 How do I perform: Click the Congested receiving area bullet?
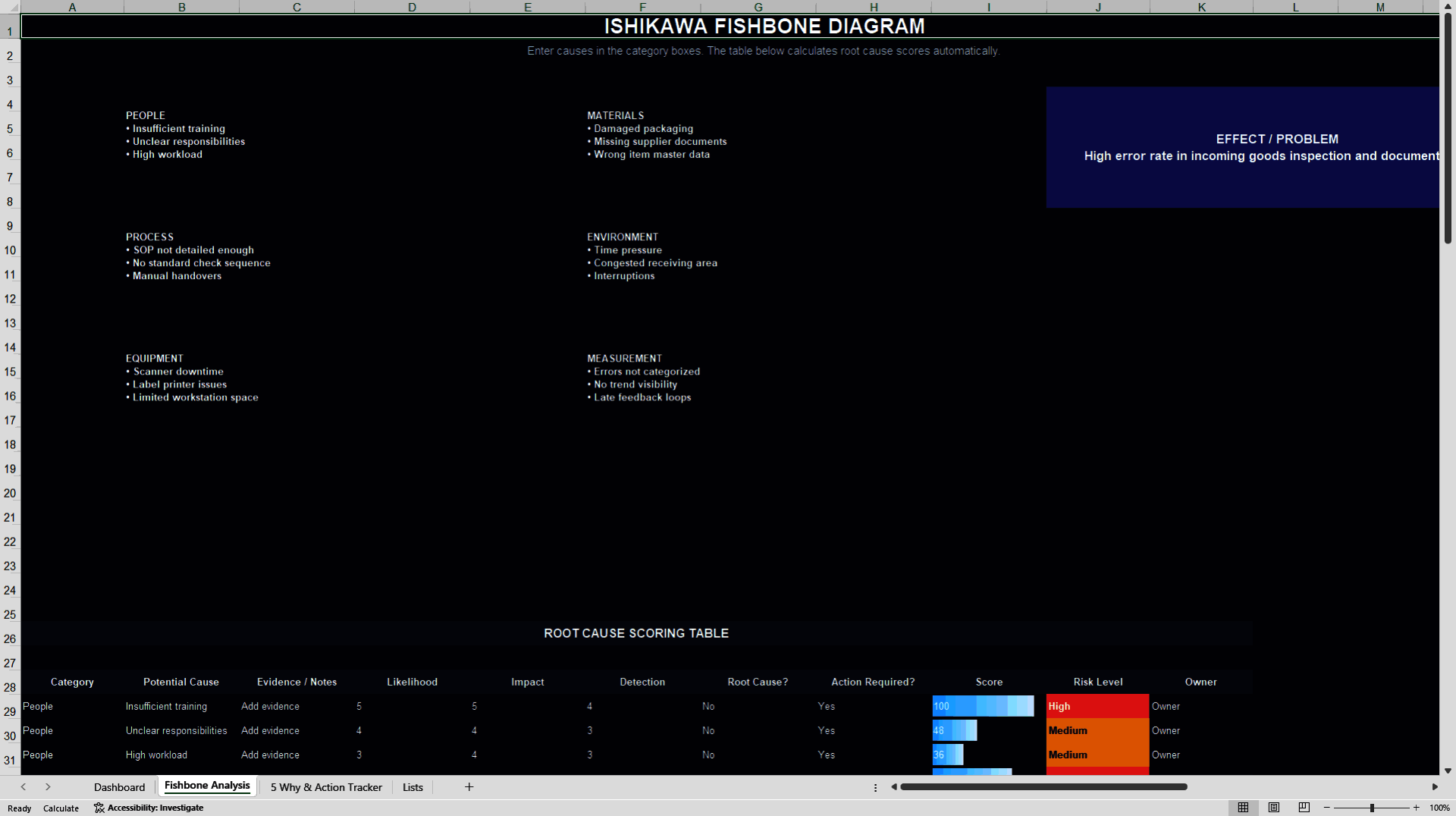[x=652, y=263]
